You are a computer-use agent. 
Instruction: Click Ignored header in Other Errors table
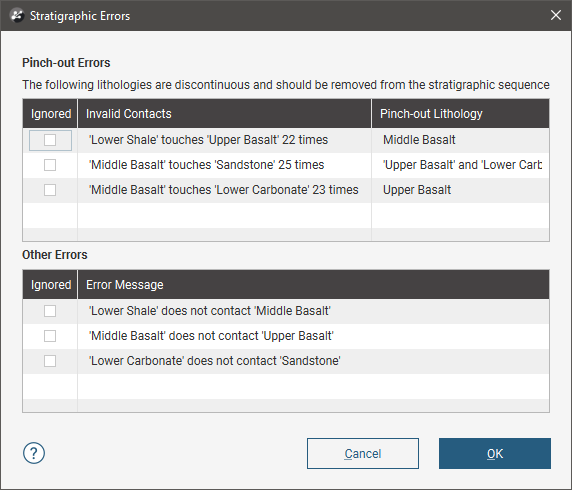click(50, 285)
